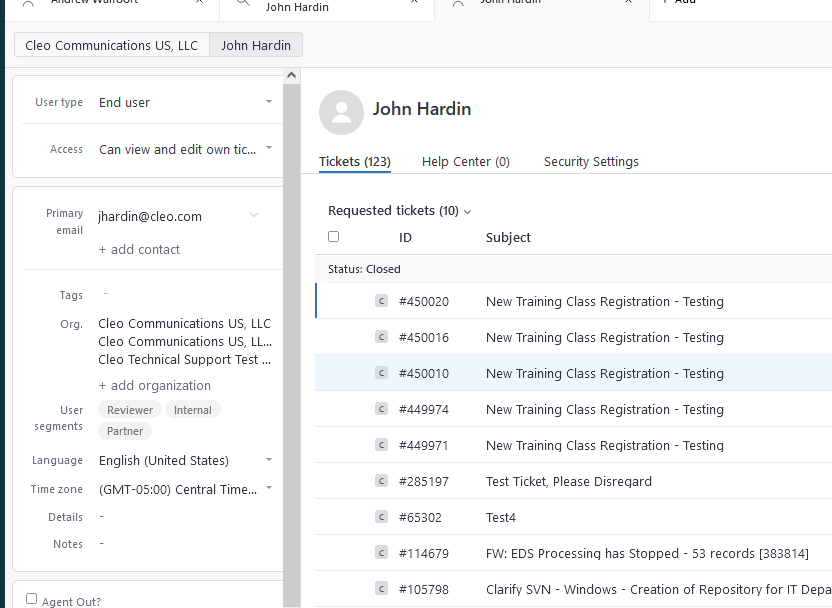Click the Internal user segment chip
832x608 pixels.
[x=193, y=410]
